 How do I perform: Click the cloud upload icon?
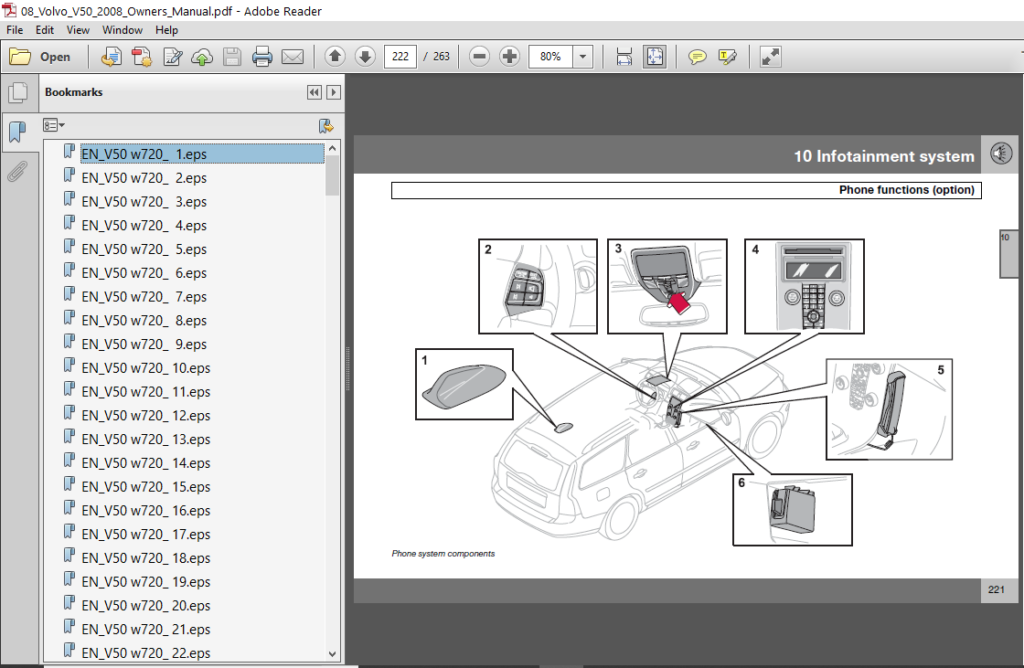[x=202, y=57]
